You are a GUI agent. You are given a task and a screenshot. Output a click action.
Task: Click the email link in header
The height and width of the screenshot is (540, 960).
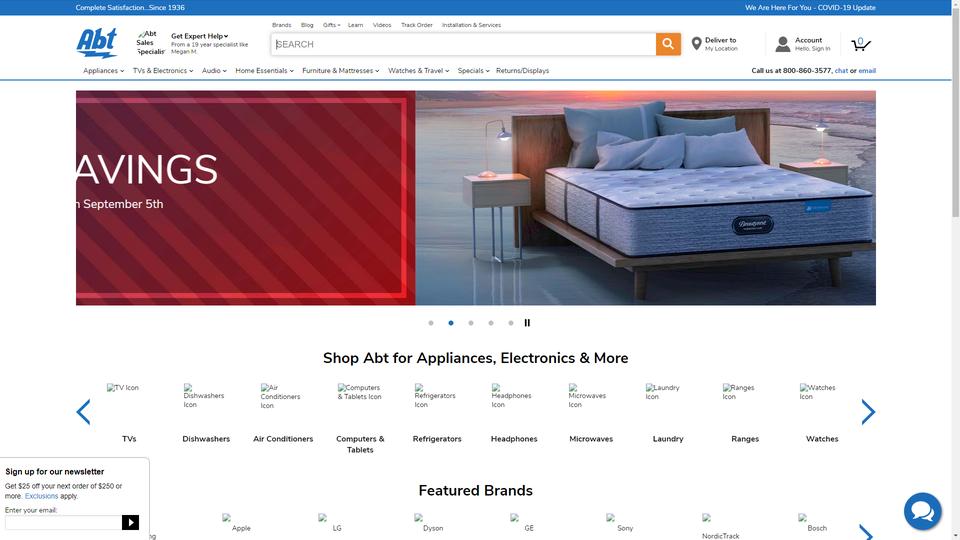[867, 71]
